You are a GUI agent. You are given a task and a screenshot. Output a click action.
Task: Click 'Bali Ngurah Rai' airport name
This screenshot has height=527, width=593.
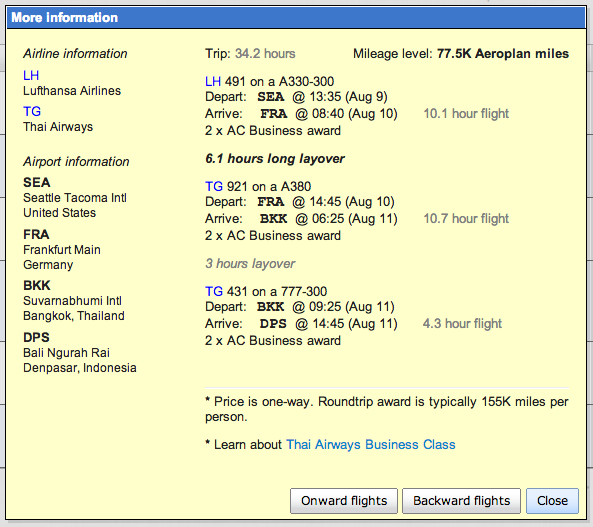point(66,353)
